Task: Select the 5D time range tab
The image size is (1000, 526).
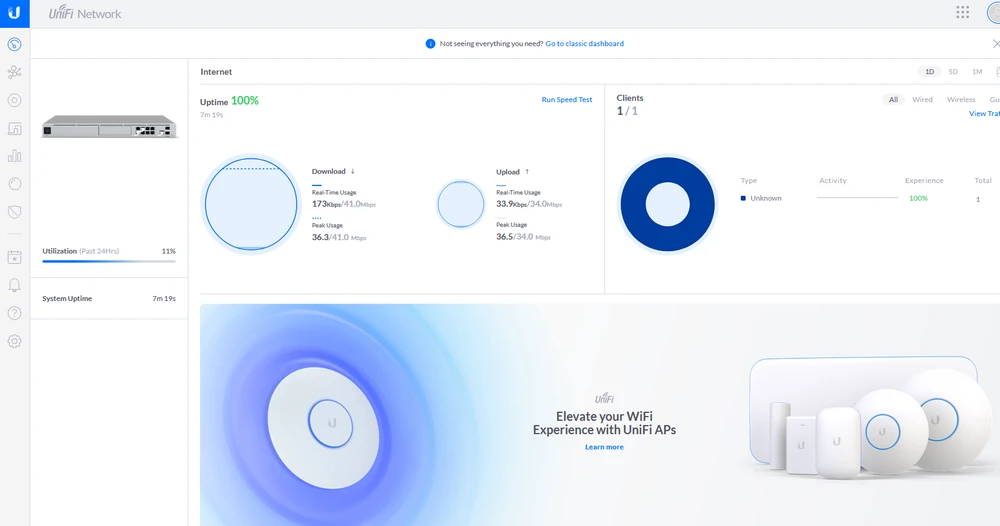Action: pyautogui.click(x=953, y=71)
